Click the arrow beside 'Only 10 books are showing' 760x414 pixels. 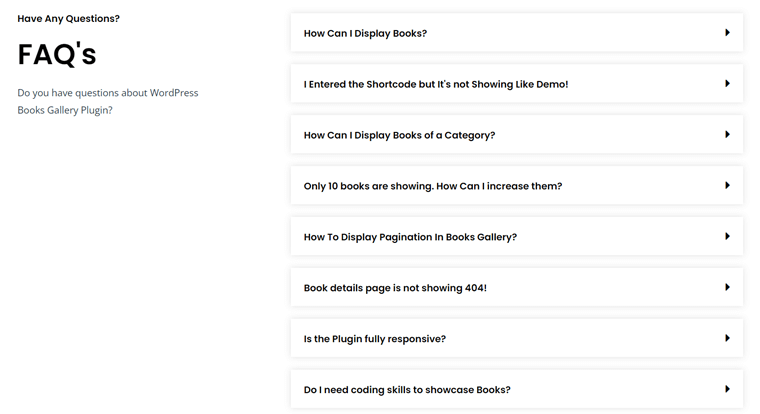727,186
